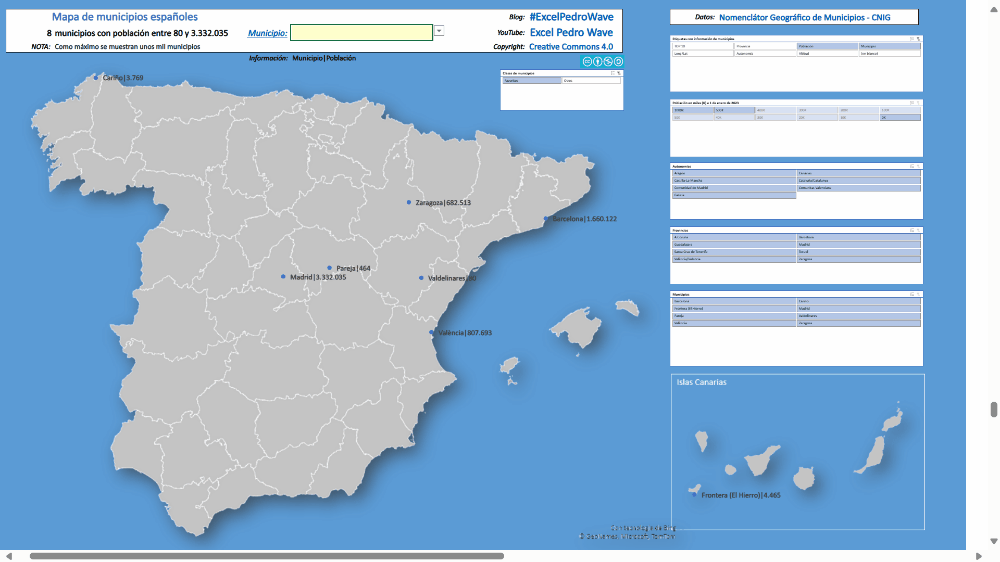This screenshot has width=1000, height=562.
Task: Toggle Comunidad de Madrid in Autonomías slicer
Action: [x=734, y=188]
